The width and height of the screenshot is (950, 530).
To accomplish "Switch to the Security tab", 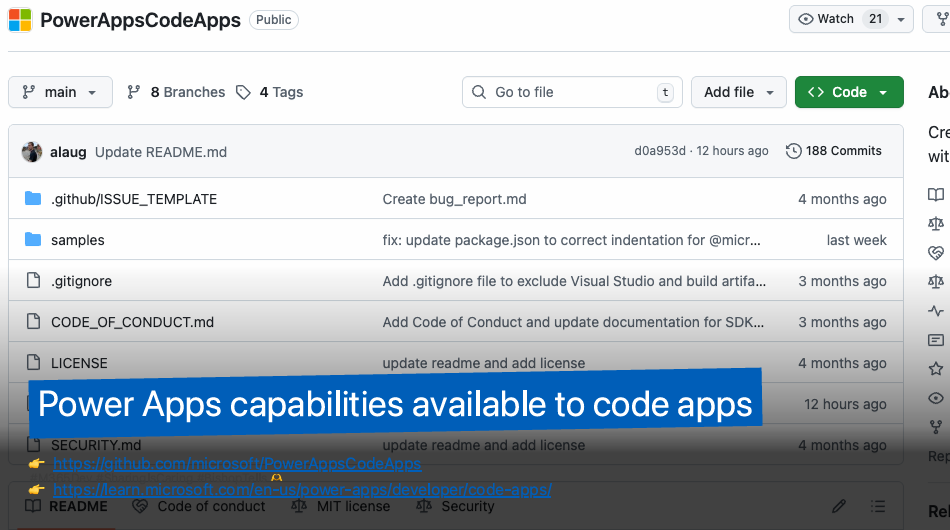I will click(455, 506).
